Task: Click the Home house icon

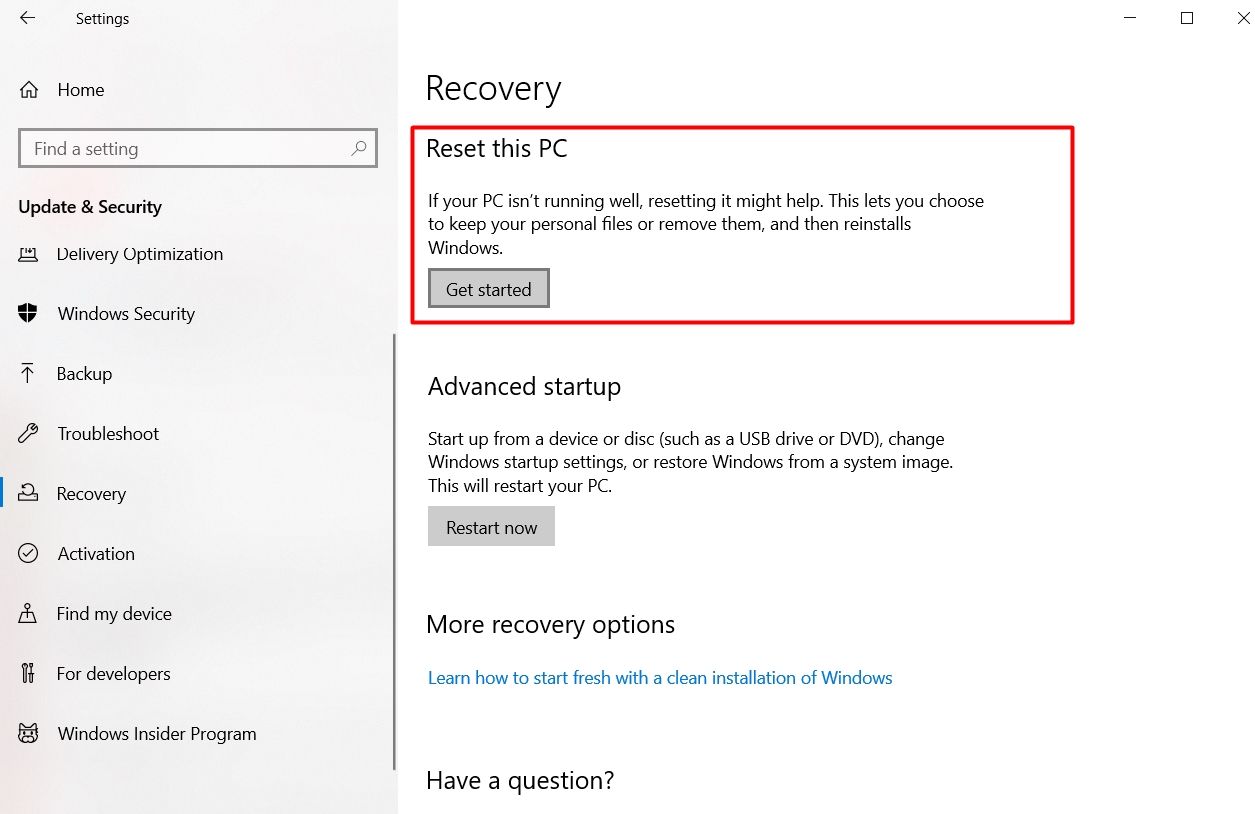Action: point(29,90)
